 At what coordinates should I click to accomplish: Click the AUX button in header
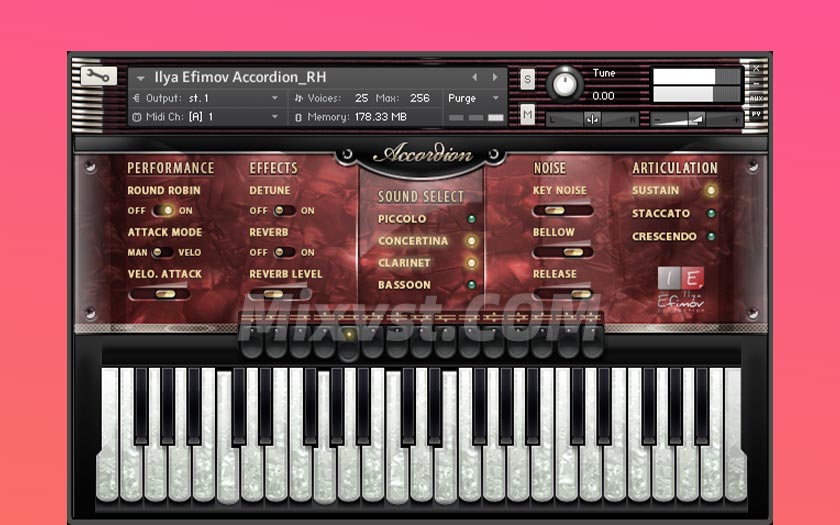pyautogui.click(x=756, y=98)
